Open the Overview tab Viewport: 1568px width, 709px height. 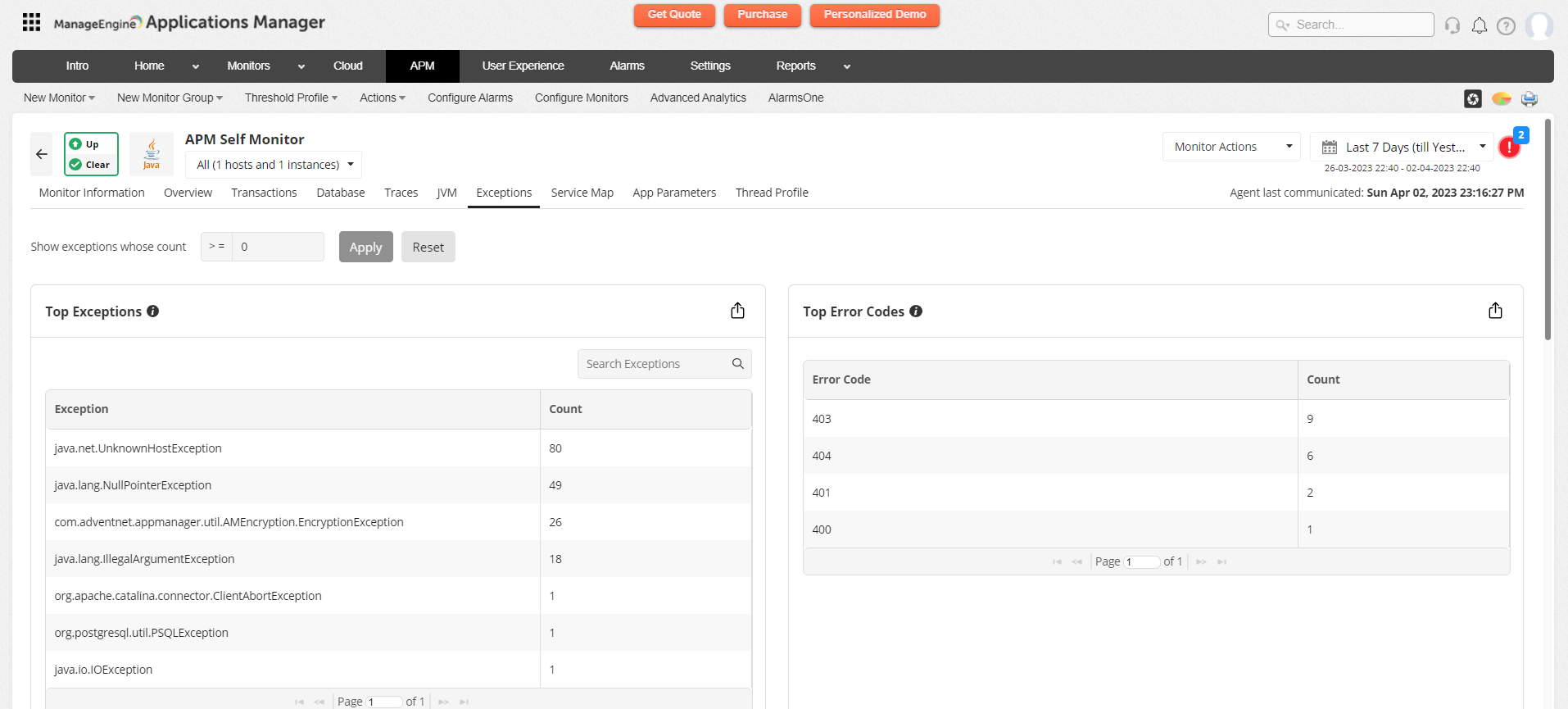pos(188,193)
